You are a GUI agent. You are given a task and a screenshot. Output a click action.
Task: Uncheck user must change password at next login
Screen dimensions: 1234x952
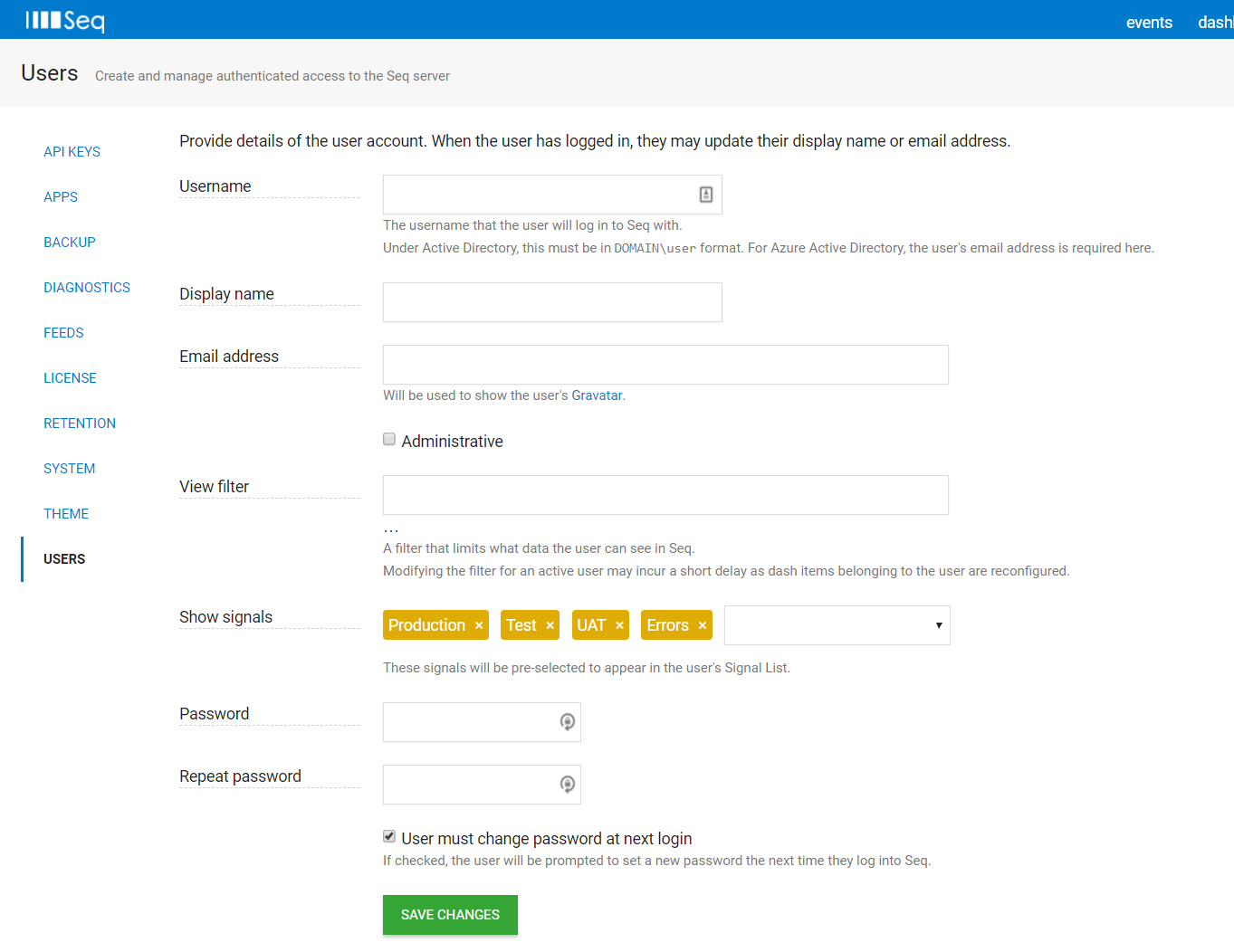388,836
